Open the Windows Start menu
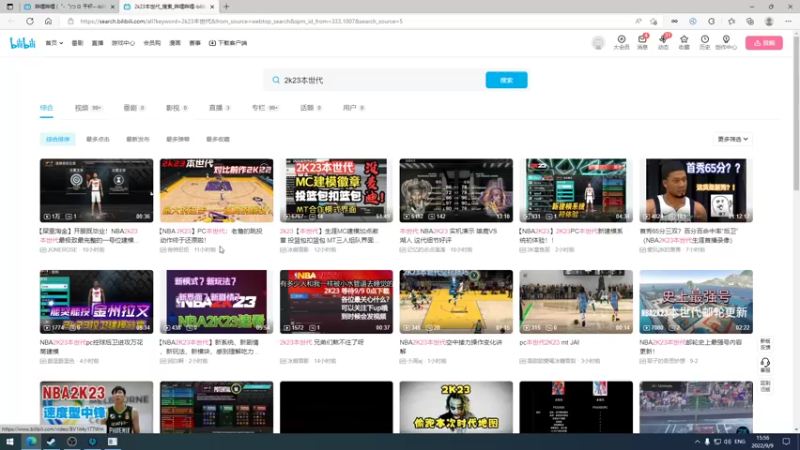Viewport: 800px width, 450px height. point(10,442)
